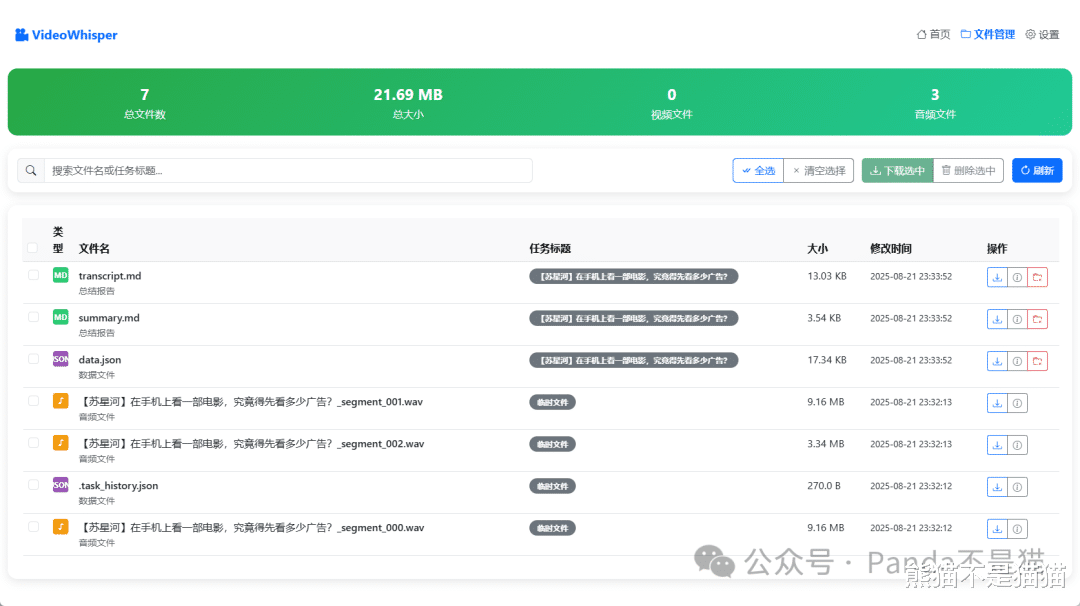This screenshot has height=606, width=1080.
Task: Delete the summary.md file
Action: (1037, 320)
